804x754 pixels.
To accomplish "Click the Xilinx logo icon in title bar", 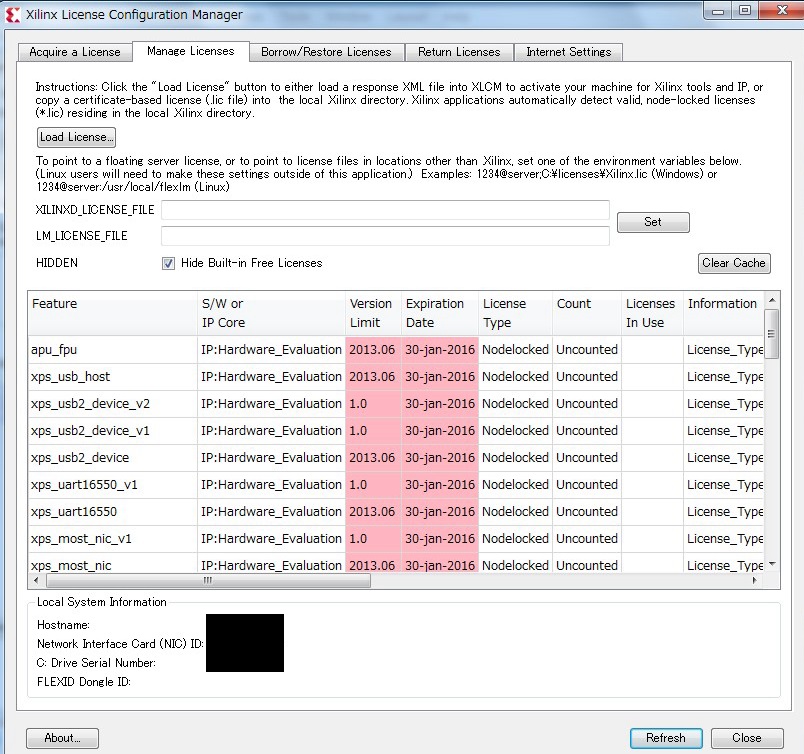I will point(13,15).
